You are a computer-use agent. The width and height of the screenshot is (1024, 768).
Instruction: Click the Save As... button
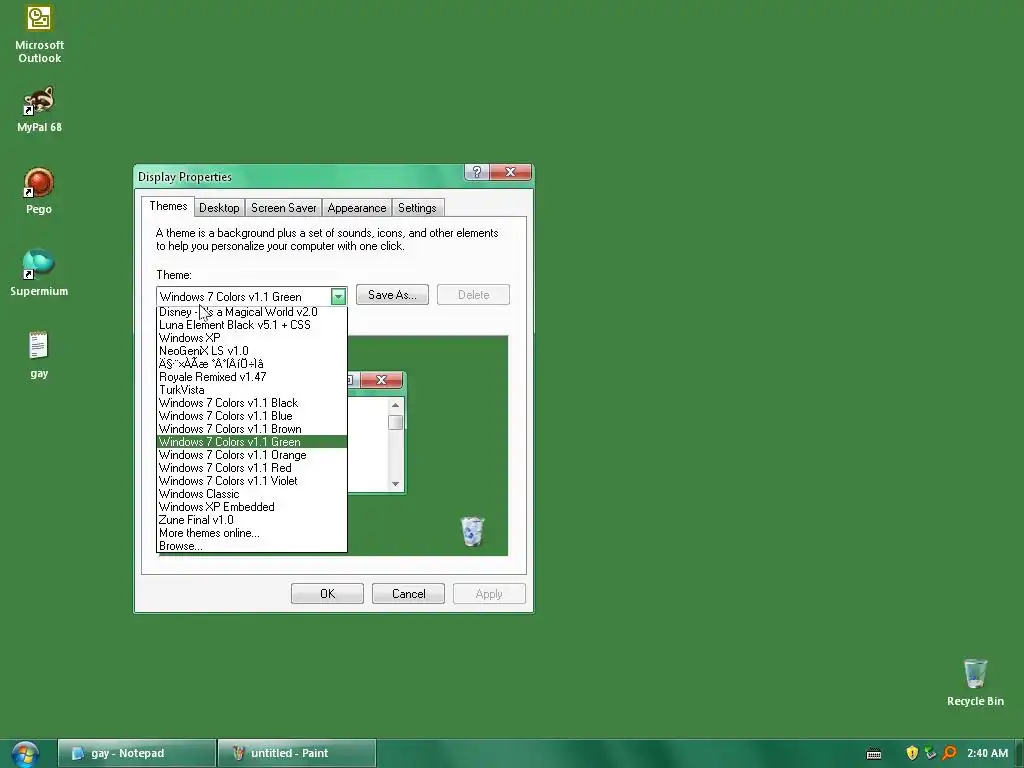click(392, 295)
